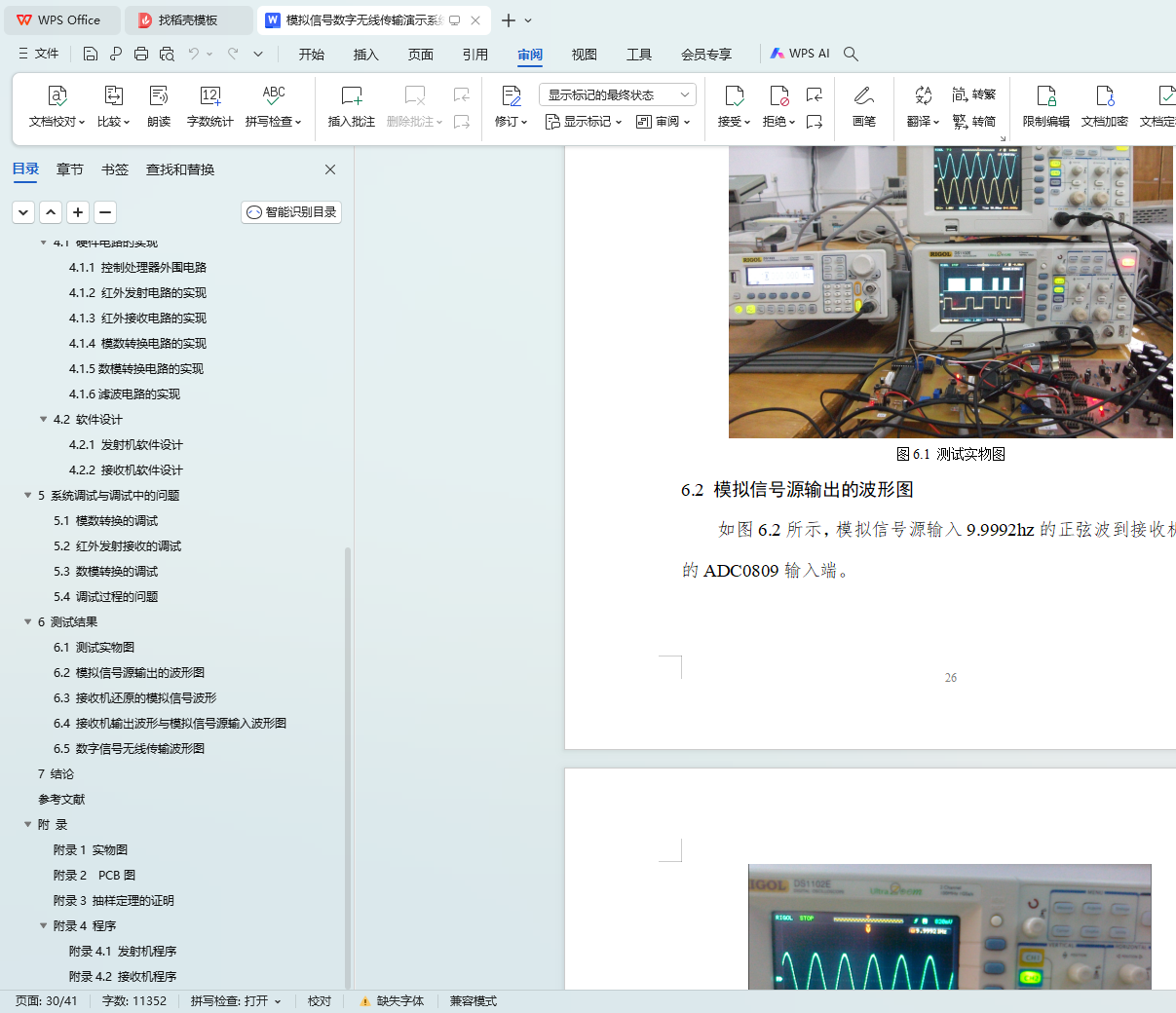Click the print icon in quick toolbar
Screen dimensions: 1176x1013
[x=141, y=54]
